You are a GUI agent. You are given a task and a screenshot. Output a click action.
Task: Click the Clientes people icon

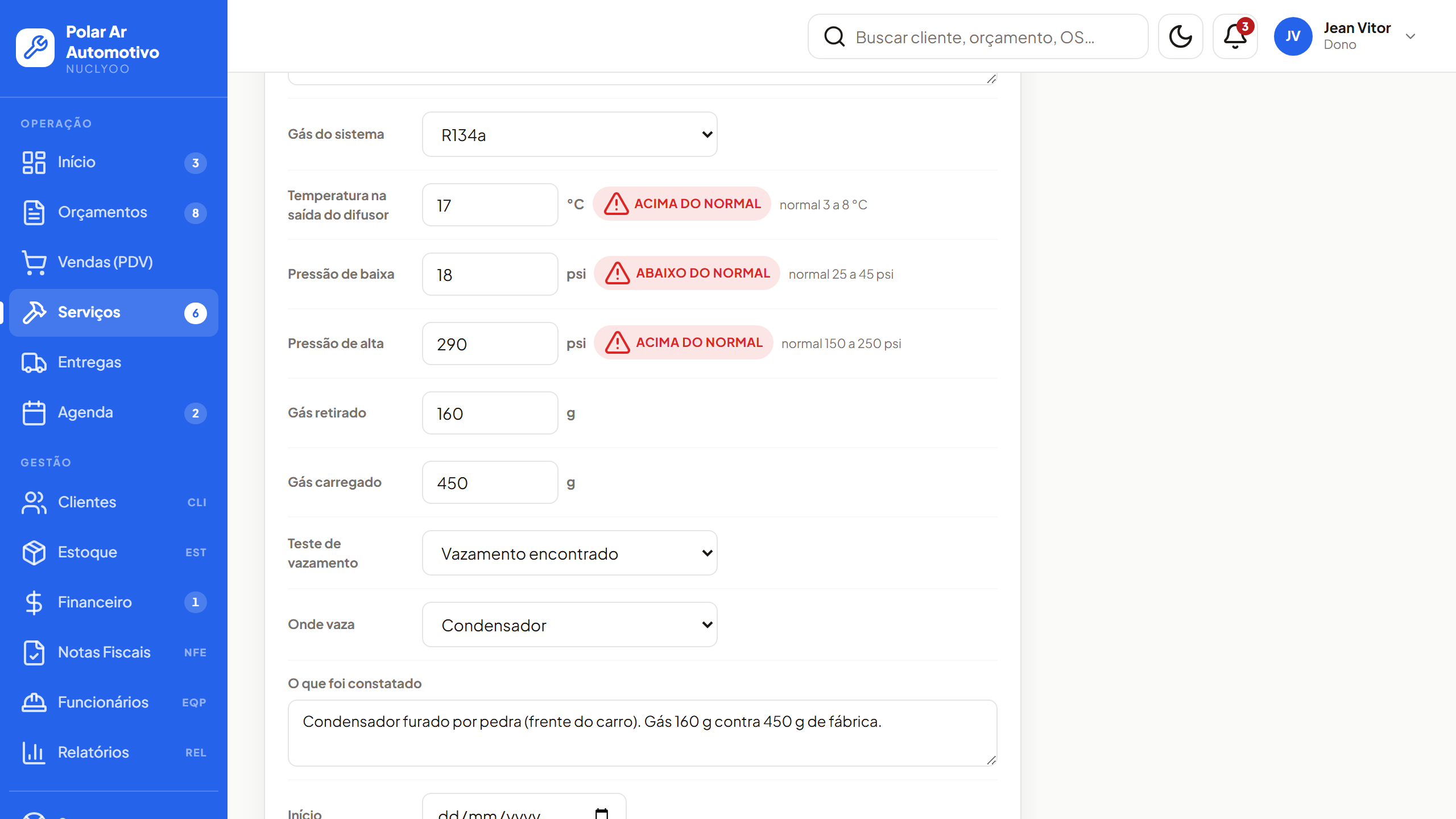pyautogui.click(x=34, y=502)
